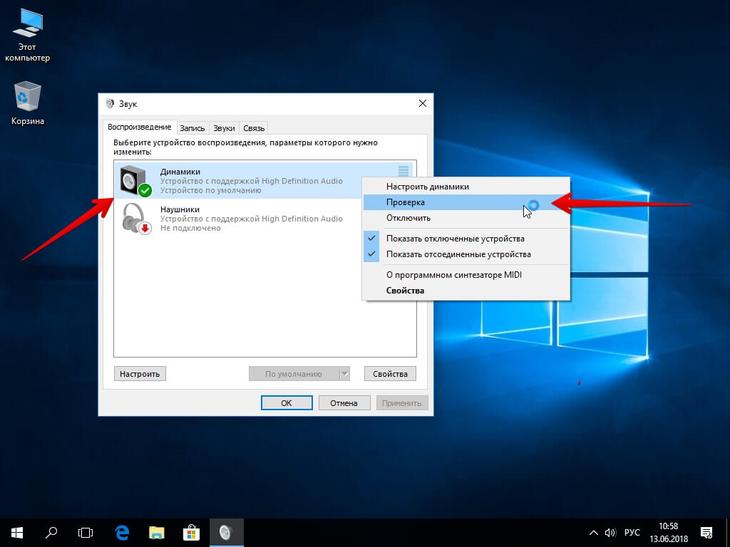Open the Action Center notification icon
730x547 pixels.
point(706,533)
